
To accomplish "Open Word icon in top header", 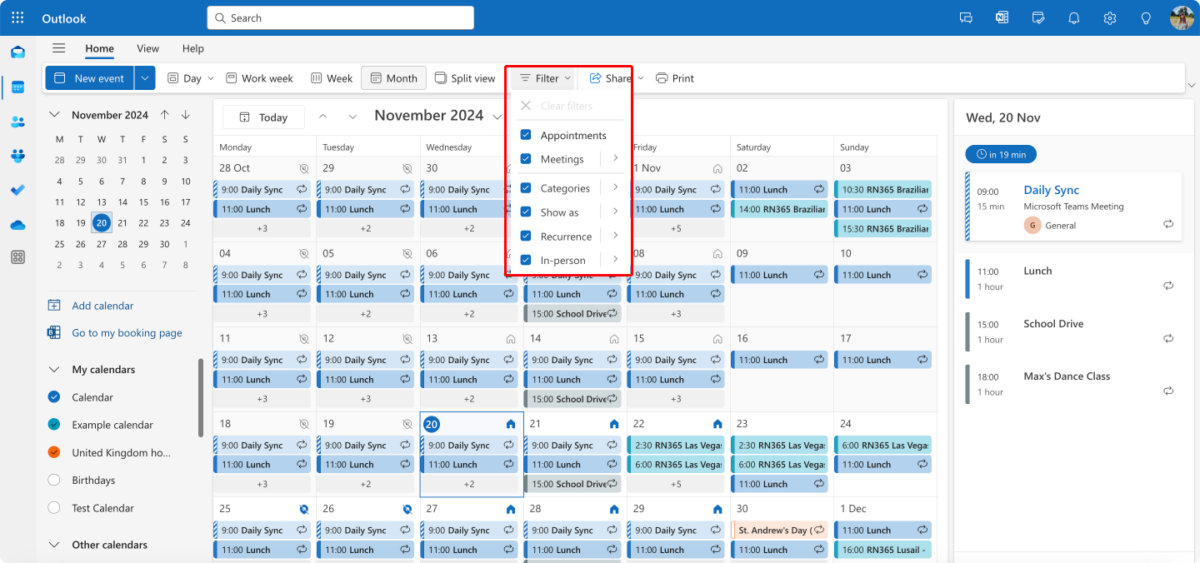I will click(1002, 18).
